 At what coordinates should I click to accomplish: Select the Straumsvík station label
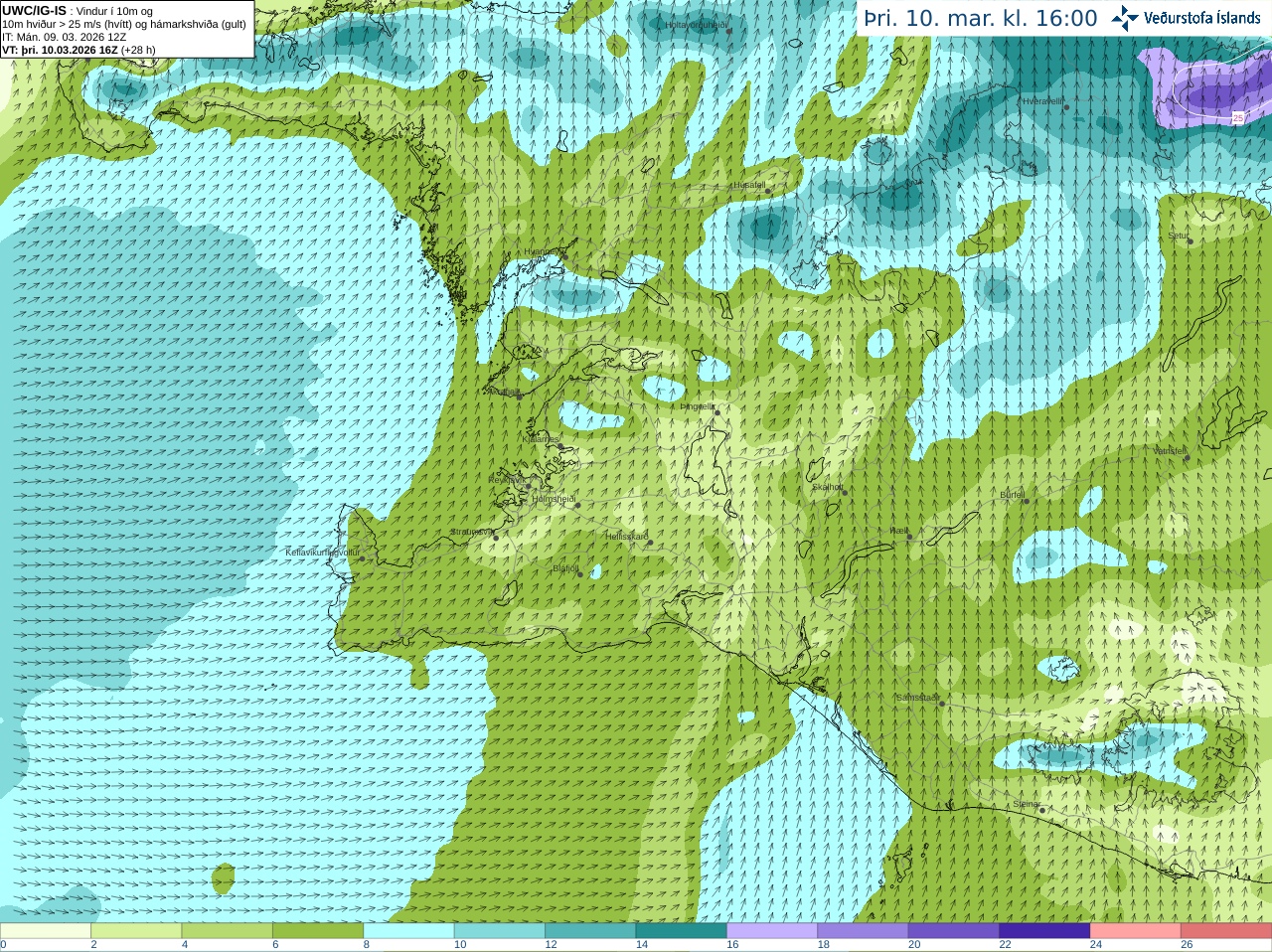point(470,532)
